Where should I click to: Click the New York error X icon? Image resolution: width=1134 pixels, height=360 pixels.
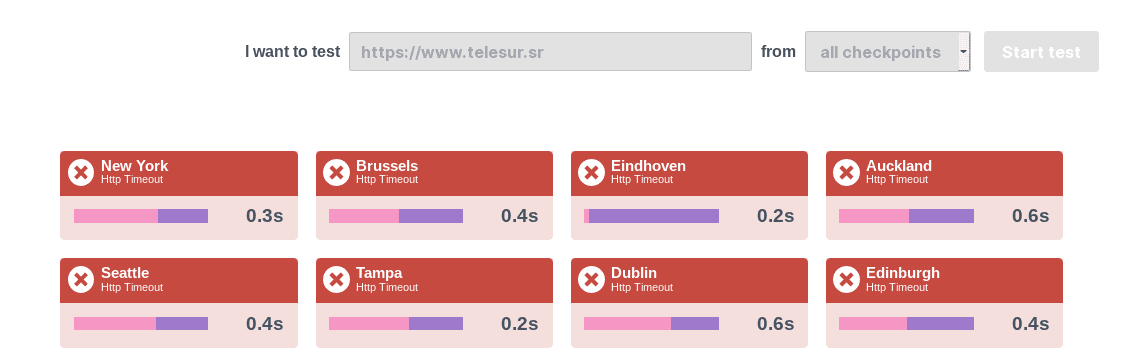(x=81, y=173)
